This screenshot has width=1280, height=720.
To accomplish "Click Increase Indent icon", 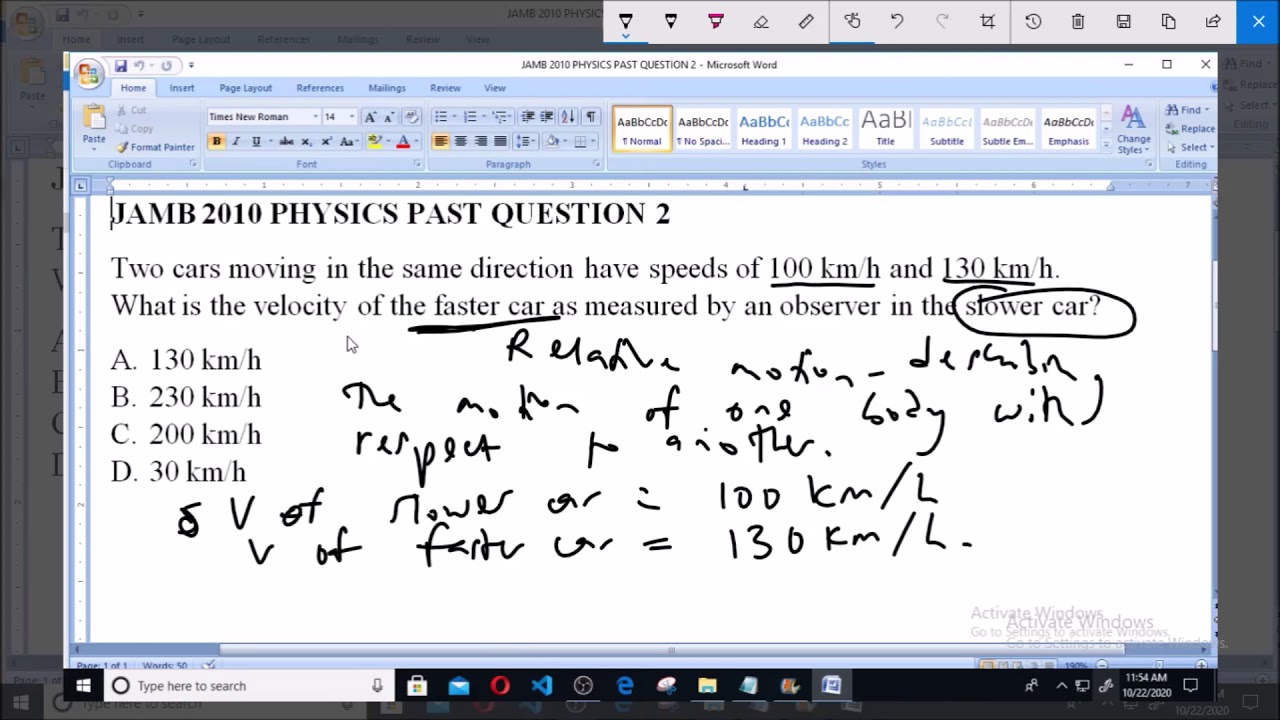I will (547, 117).
